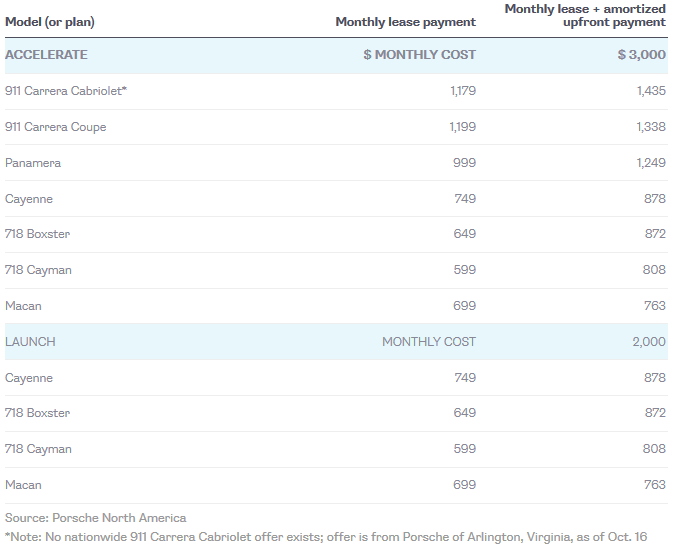Select the ACCELERATE plan row label
Image resolution: width=680 pixels, height=555 pixels.
click(x=46, y=55)
